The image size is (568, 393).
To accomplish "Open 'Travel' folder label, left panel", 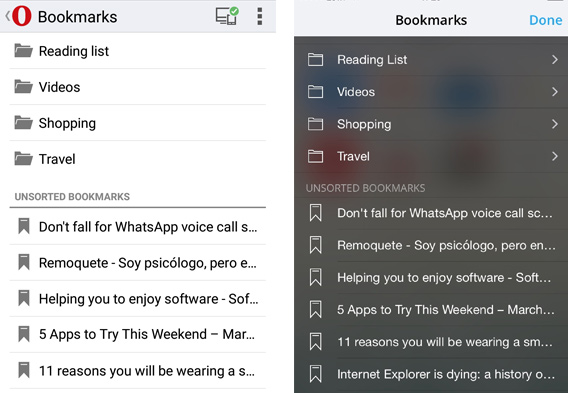I will [x=57, y=159].
